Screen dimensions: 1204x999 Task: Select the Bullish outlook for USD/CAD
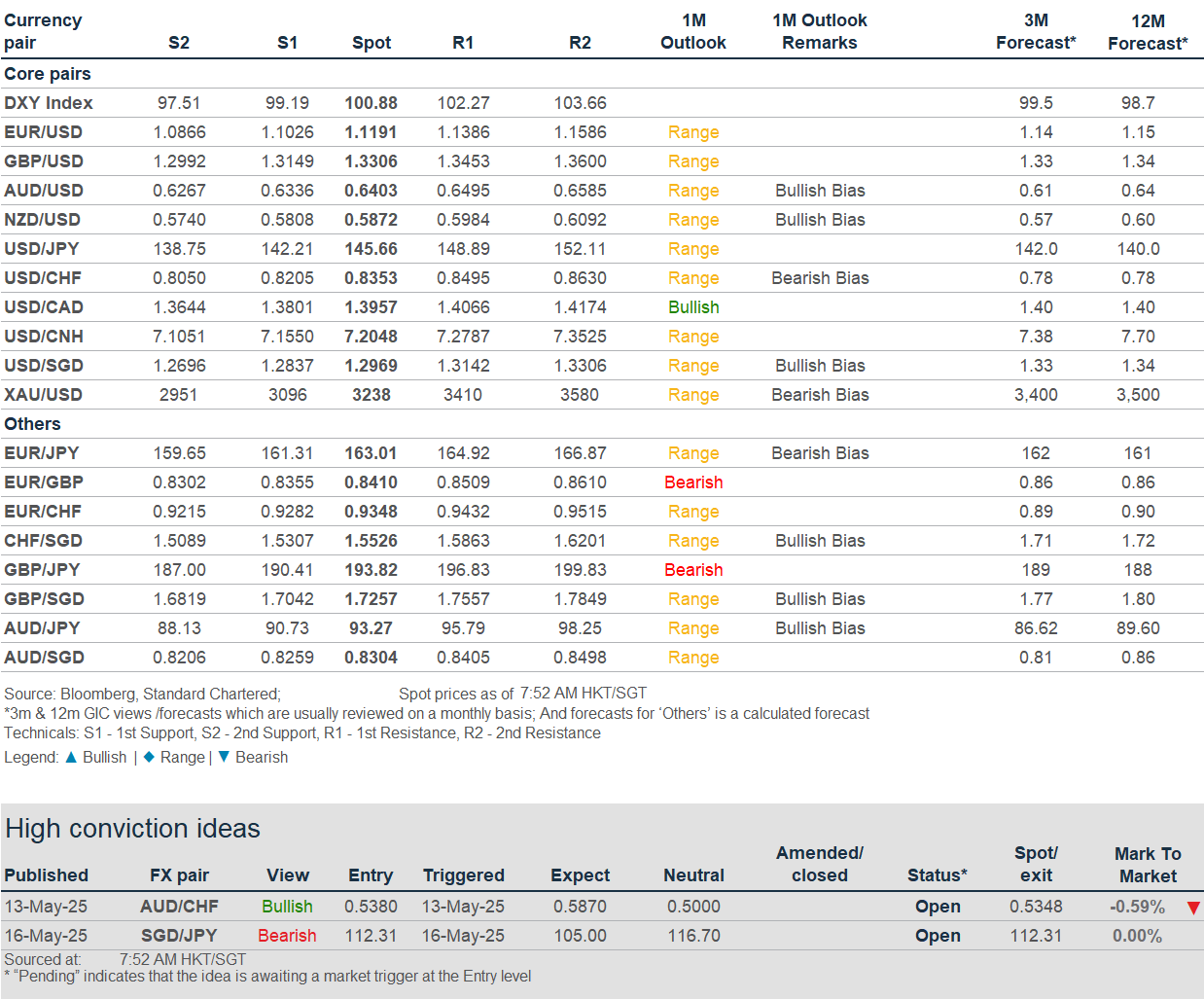(693, 307)
